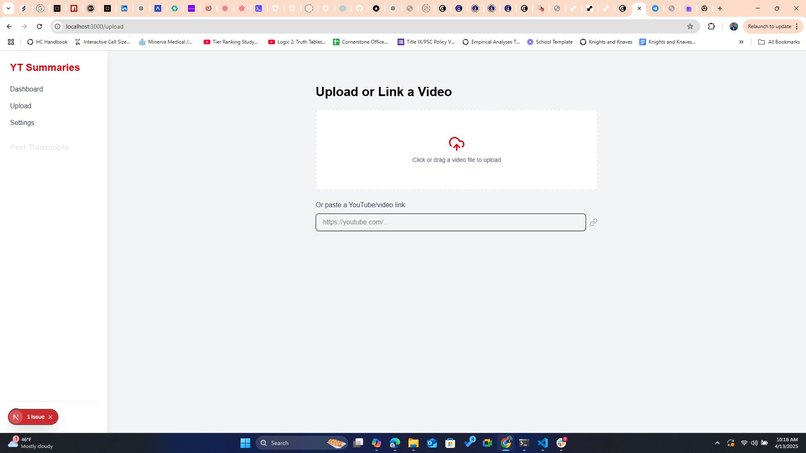Open the All Bookmarks folder
806x453 pixels.
[x=779, y=42]
